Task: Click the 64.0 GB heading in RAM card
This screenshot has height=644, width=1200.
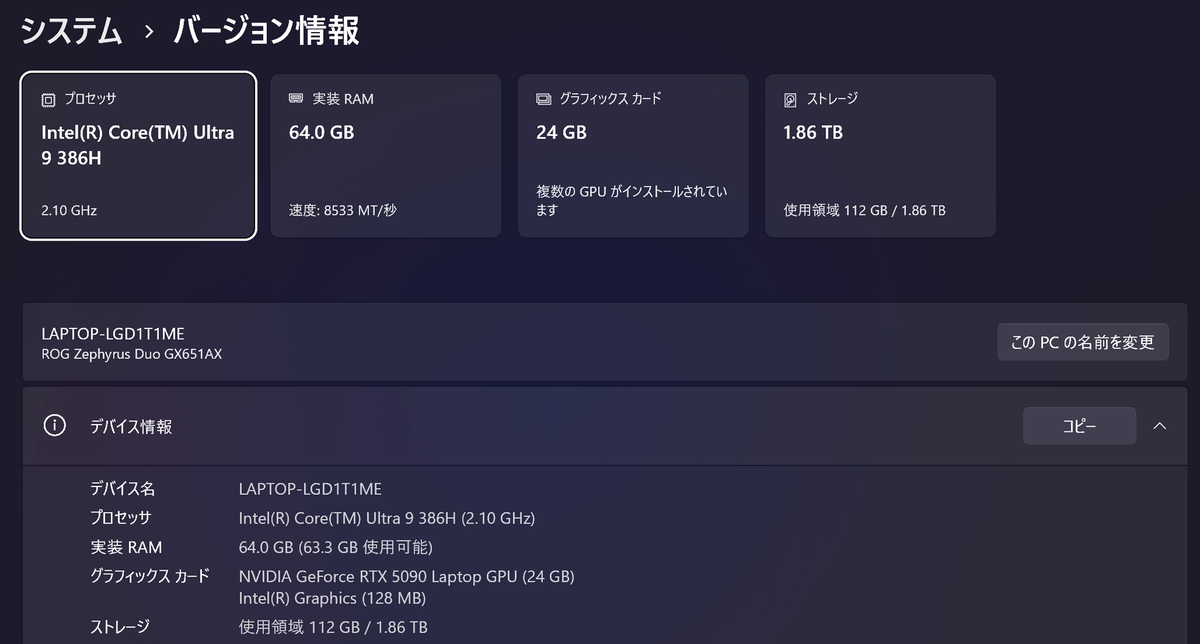Action: [x=321, y=132]
